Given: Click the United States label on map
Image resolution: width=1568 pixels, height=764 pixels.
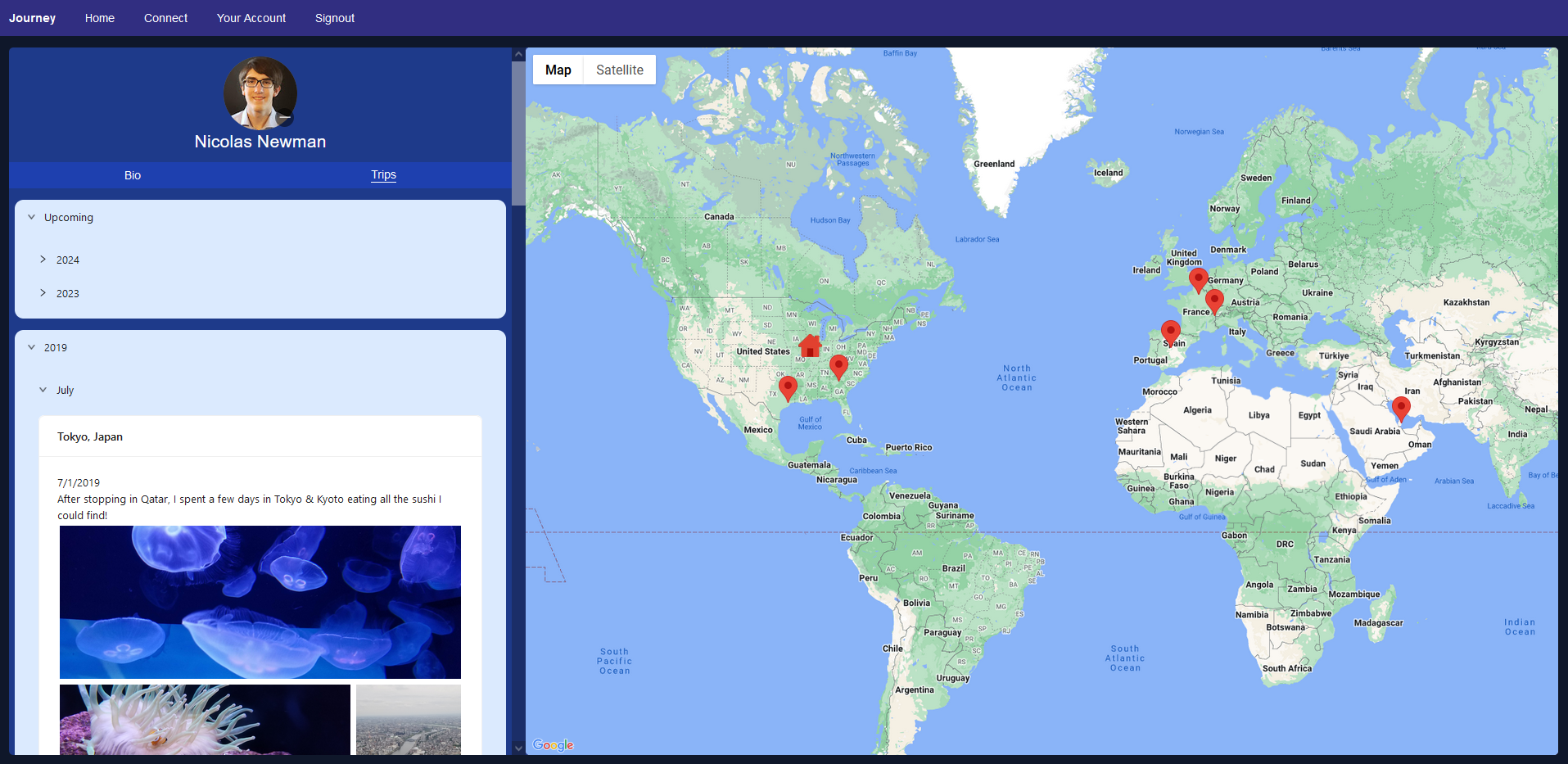Looking at the screenshot, I should tap(763, 351).
